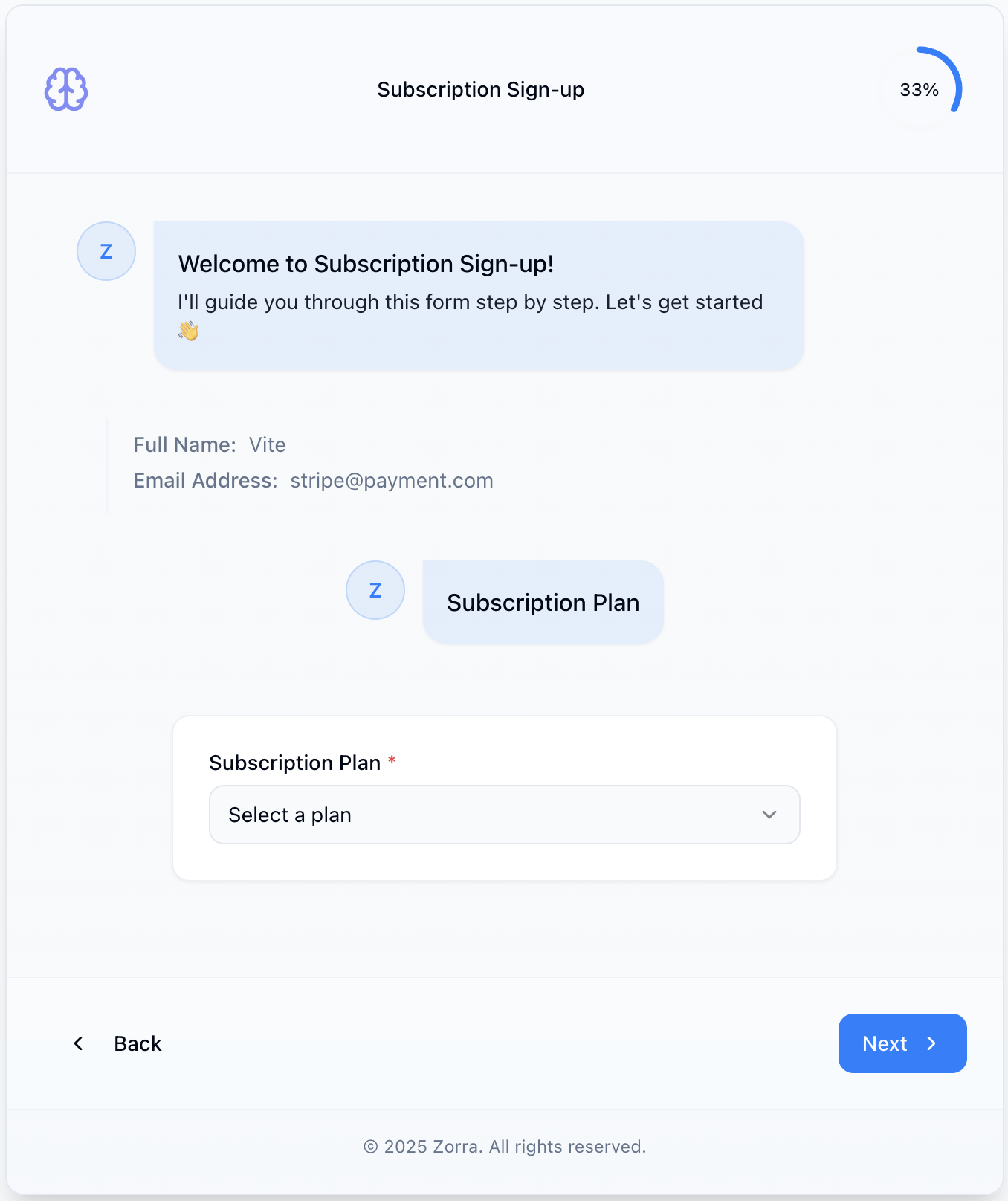The image size is (1008, 1201).
Task: Click the Subscription Sign-up page title
Action: (x=481, y=90)
